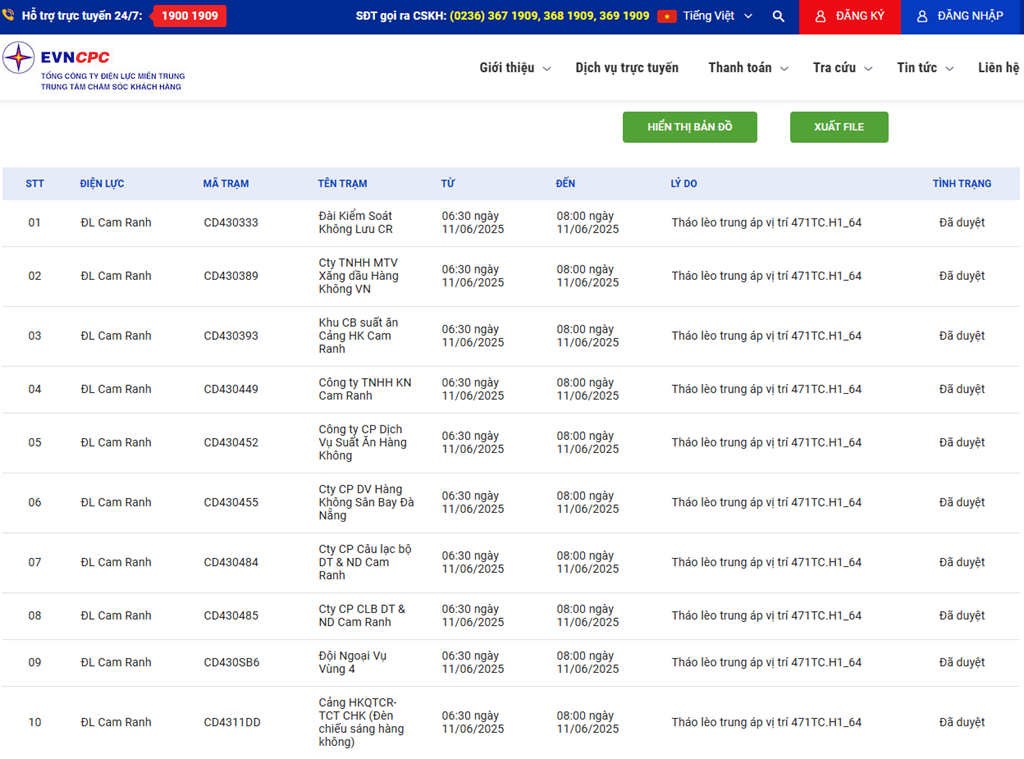Call the 1900 1909 hotline badge
This screenshot has width=1024, height=759.
(x=190, y=16)
